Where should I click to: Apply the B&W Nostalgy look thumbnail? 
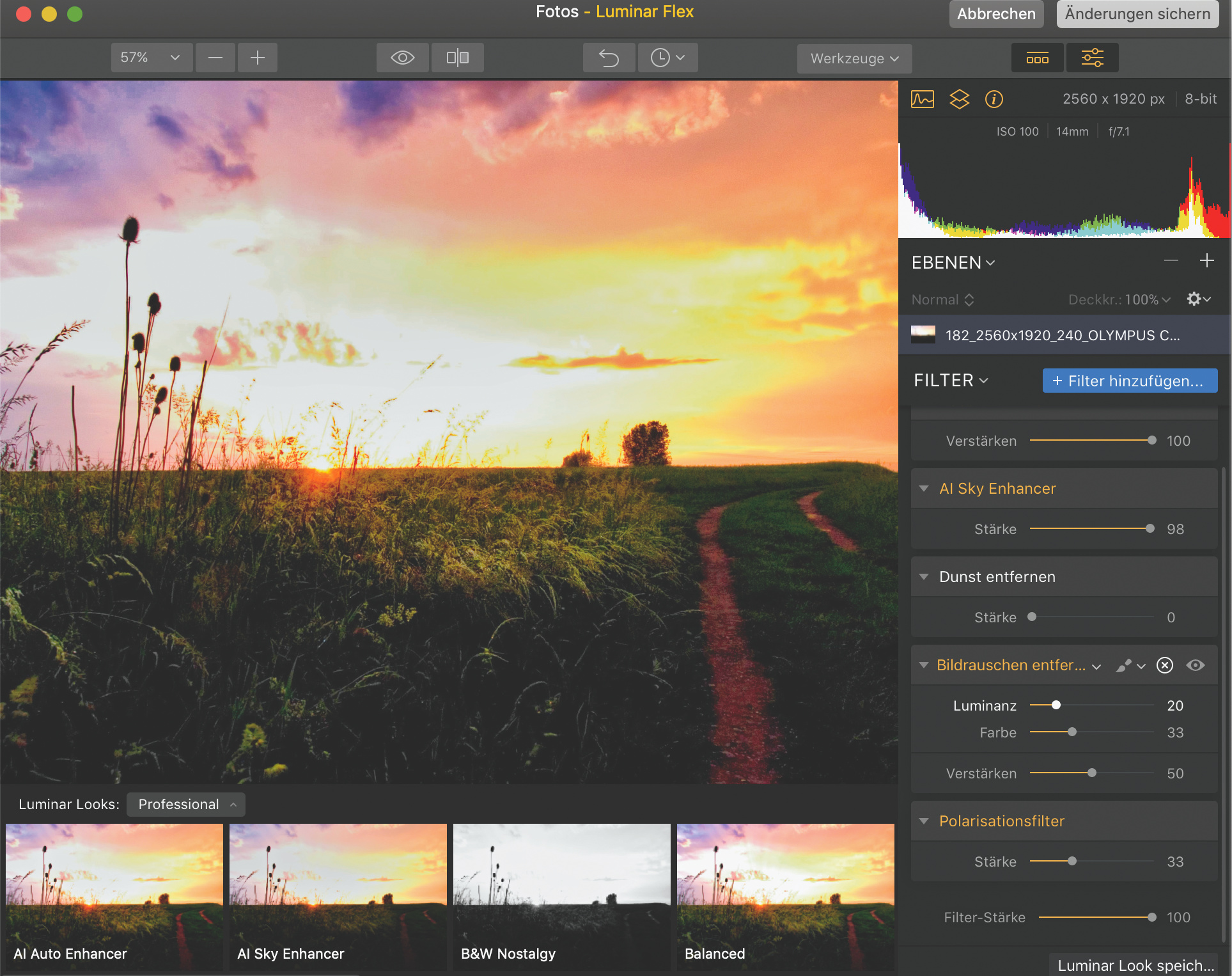561,895
